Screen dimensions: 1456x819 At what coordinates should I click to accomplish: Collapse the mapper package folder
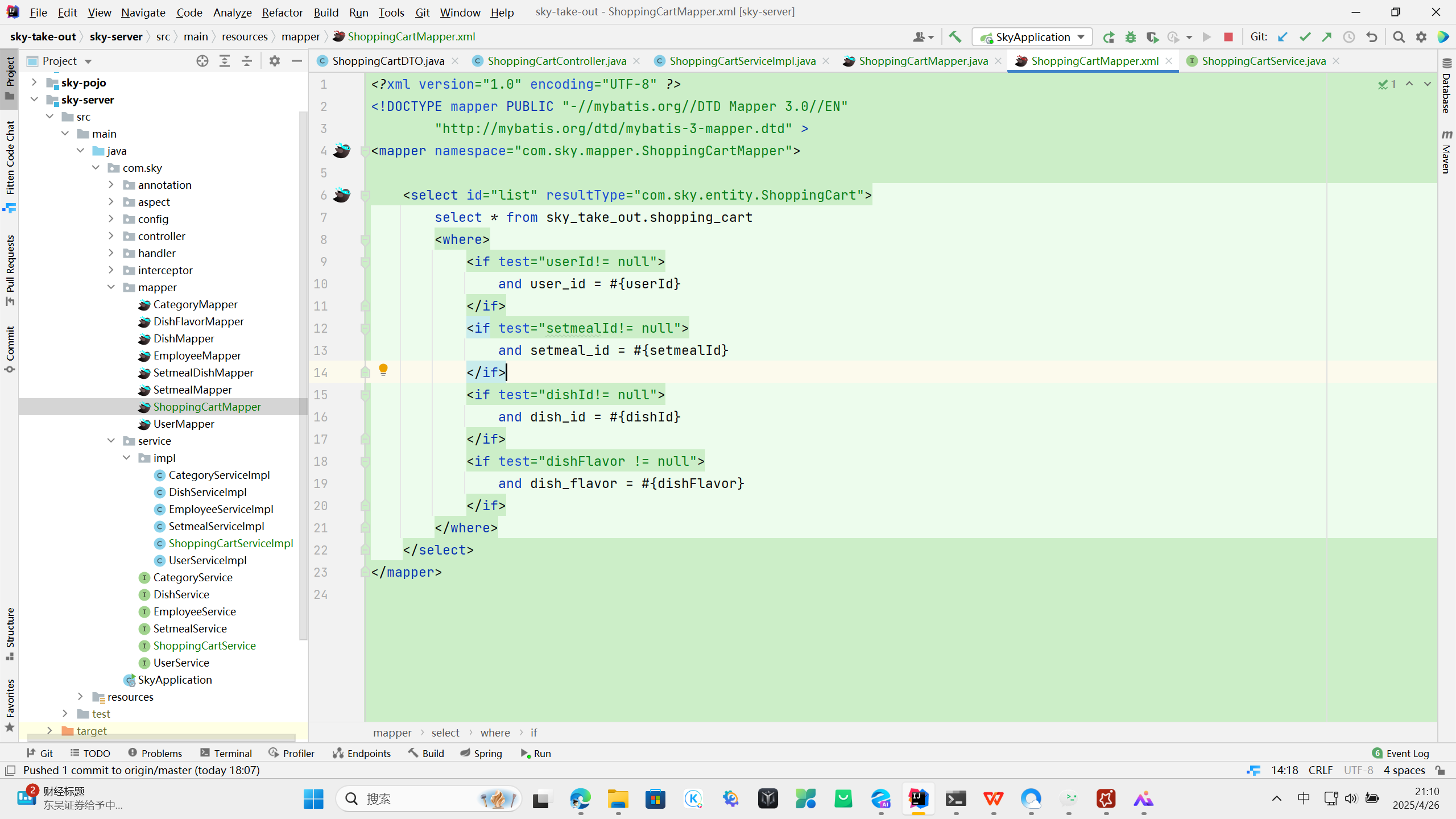pos(111,287)
